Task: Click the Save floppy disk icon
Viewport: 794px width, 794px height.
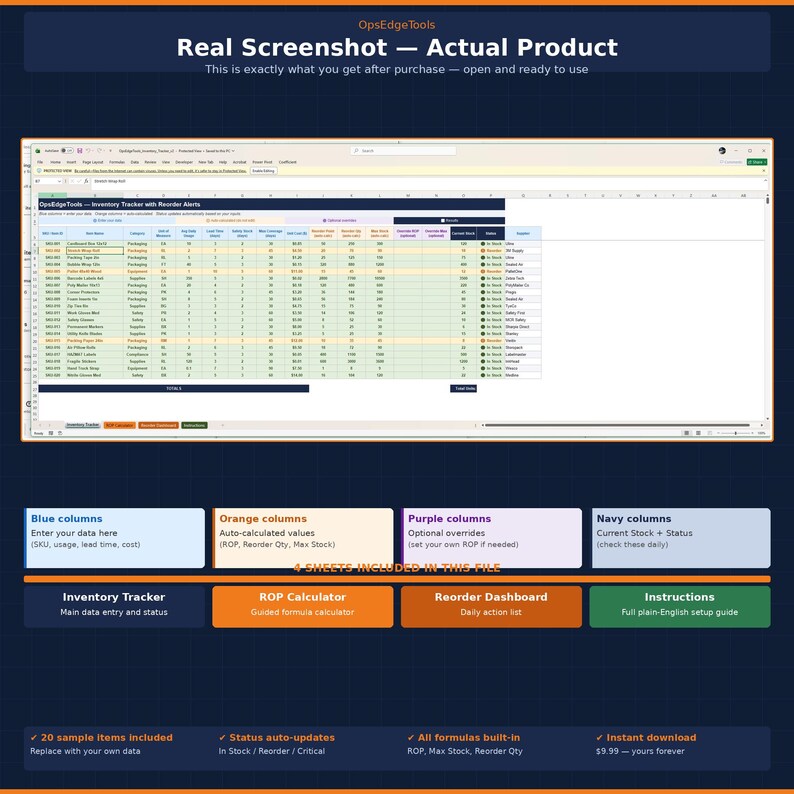Action: tap(80, 150)
